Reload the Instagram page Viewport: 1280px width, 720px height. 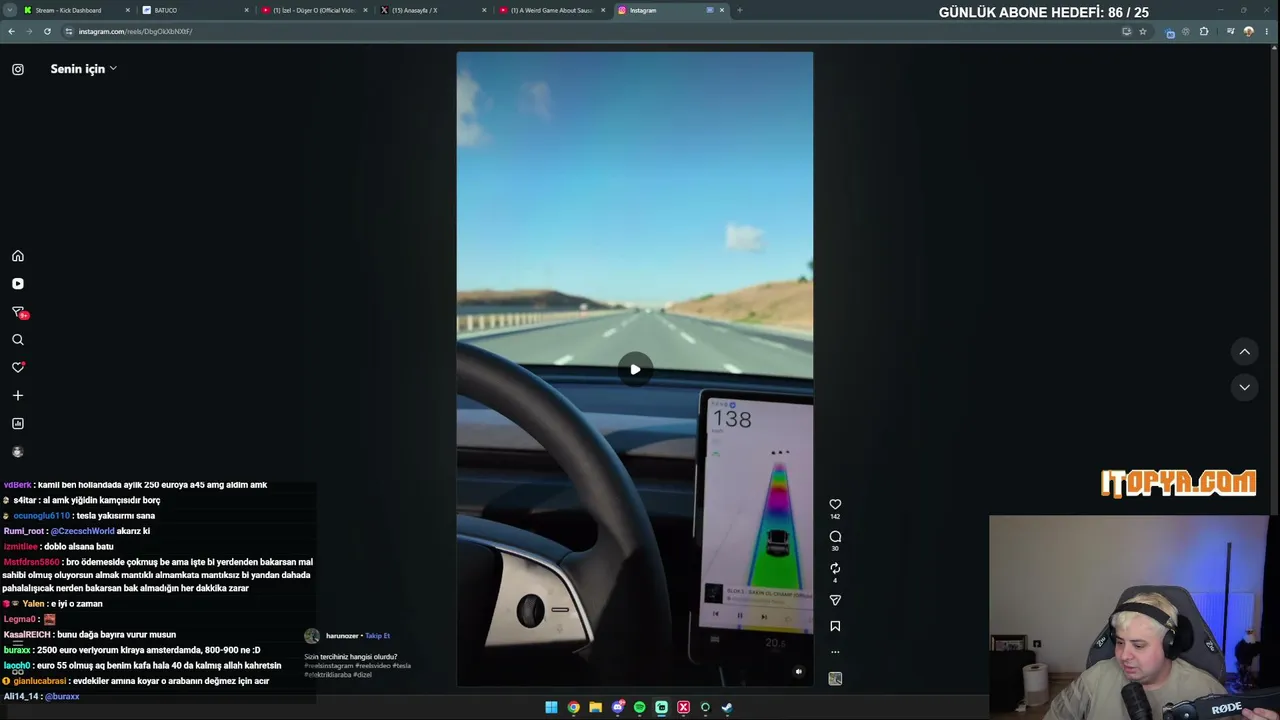click(x=47, y=31)
